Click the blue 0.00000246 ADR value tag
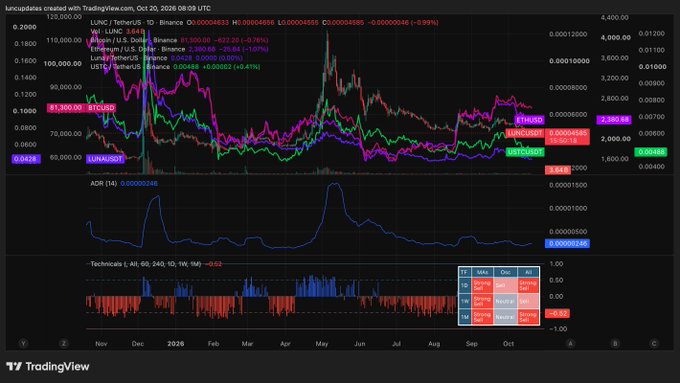680x383 pixels. click(x=567, y=243)
